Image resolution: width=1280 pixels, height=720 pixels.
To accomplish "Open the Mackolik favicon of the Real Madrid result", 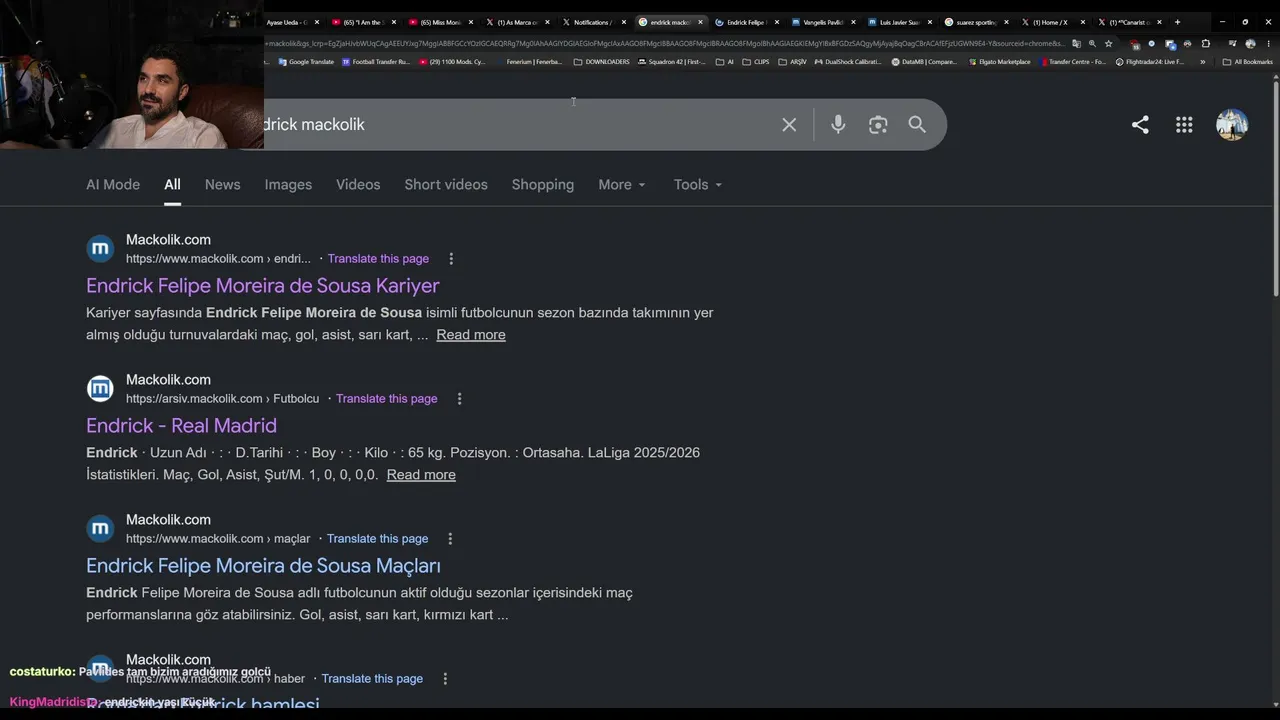I will [100, 389].
